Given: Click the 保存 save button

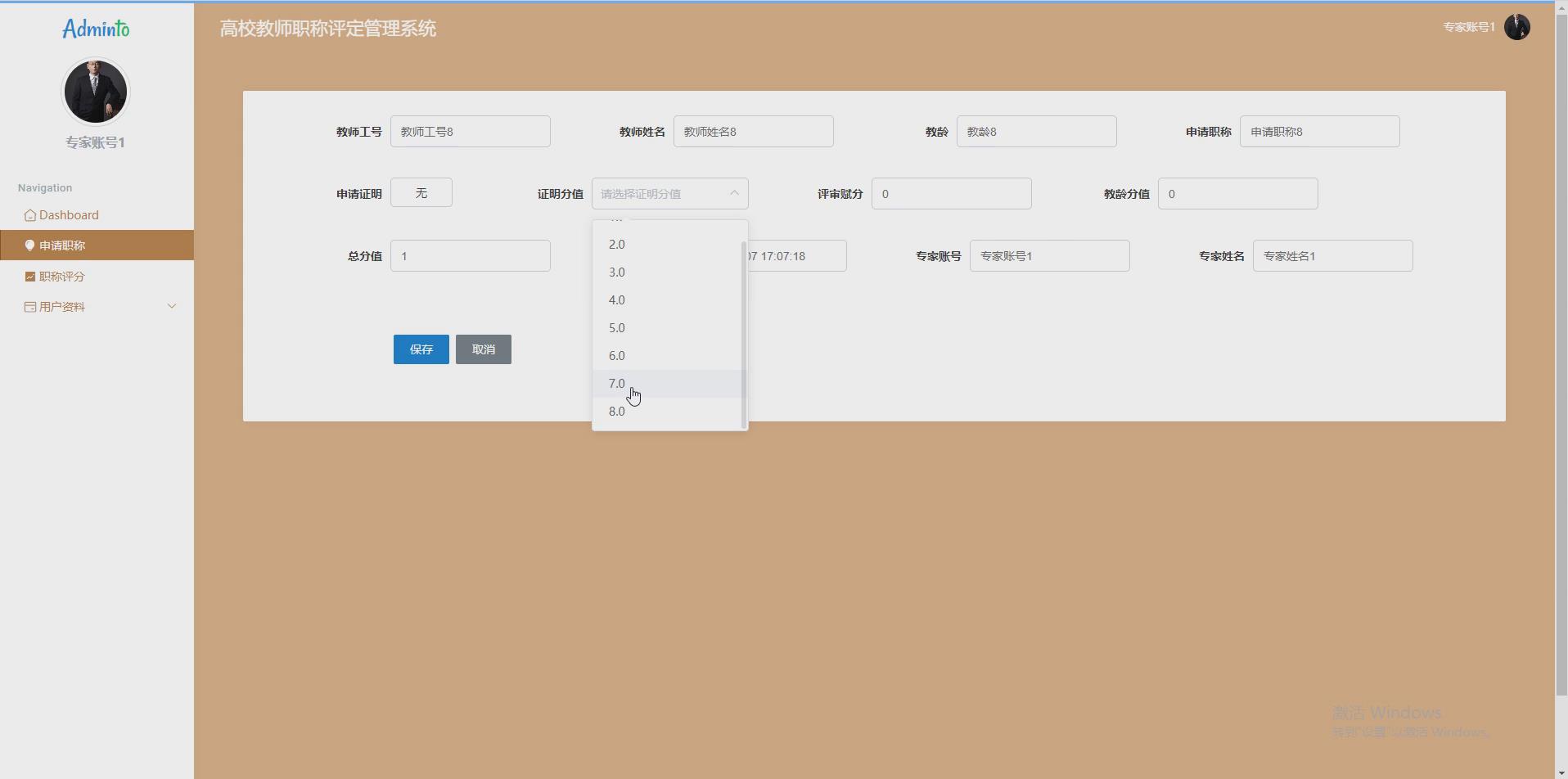Looking at the screenshot, I should coord(421,349).
